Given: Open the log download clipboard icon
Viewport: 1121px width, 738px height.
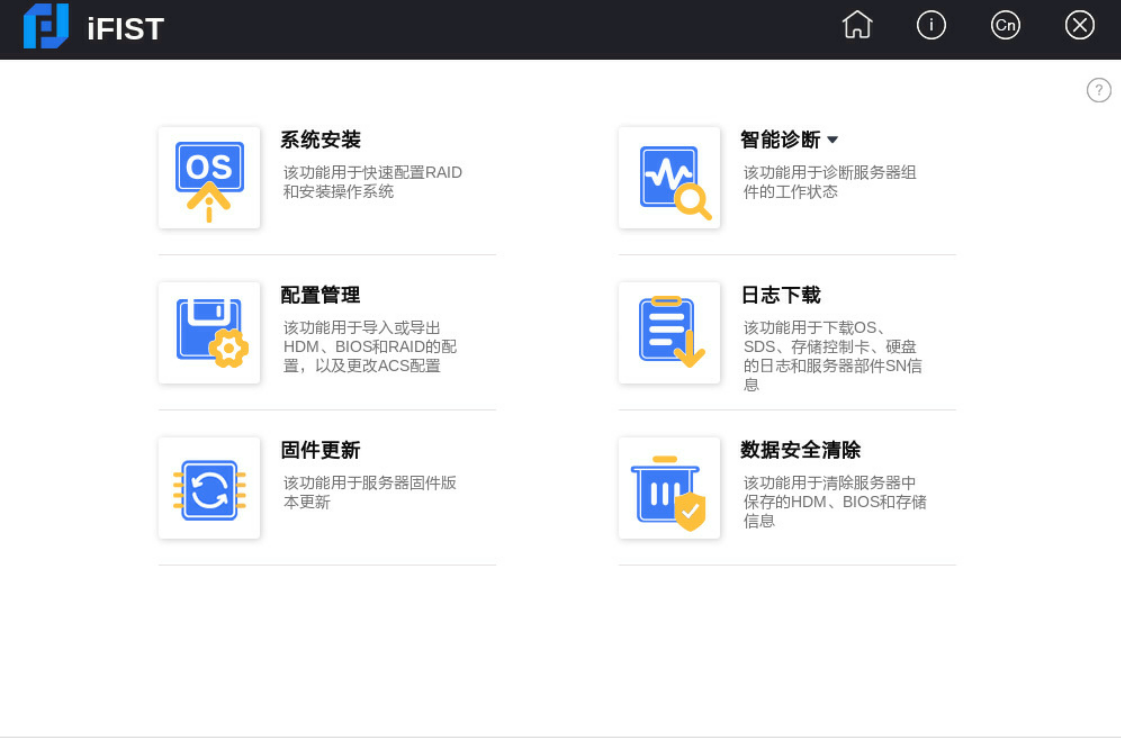Looking at the screenshot, I should pyautogui.click(x=669, y=333).
